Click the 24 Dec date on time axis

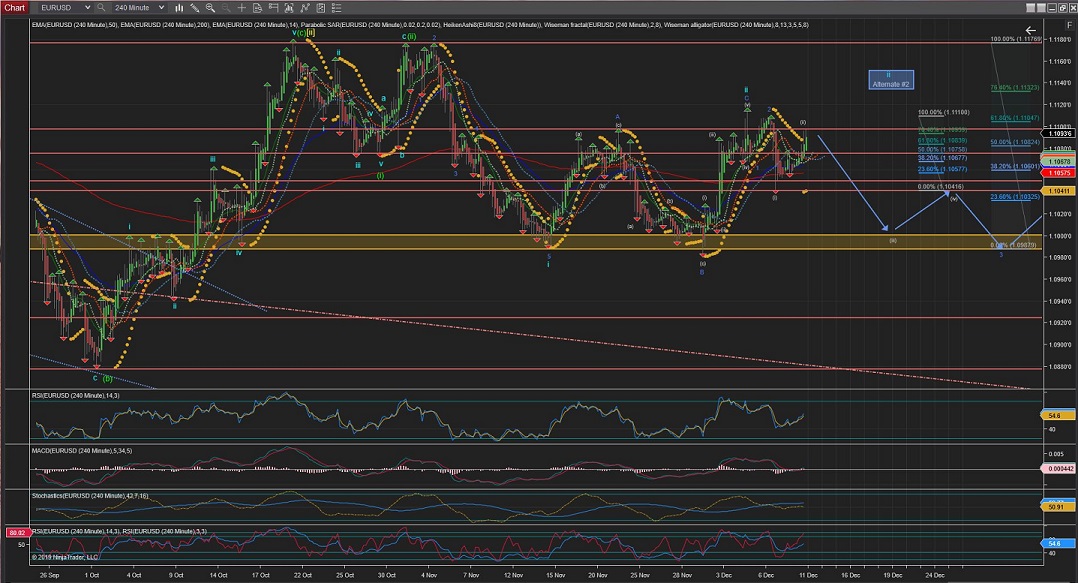(x=934, y=575)
